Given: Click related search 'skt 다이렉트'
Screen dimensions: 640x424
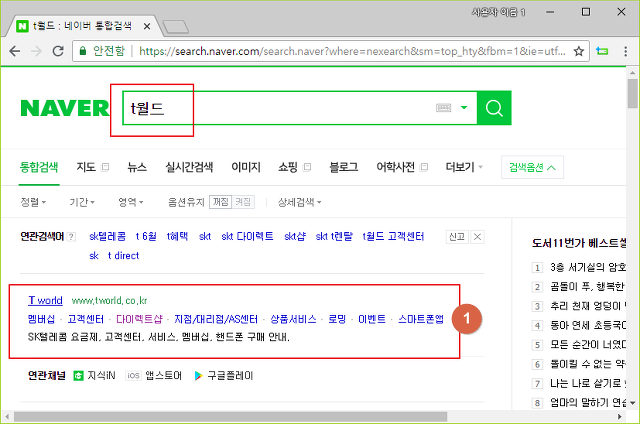Looking at the screenshot, I should (x=247, y=236).
